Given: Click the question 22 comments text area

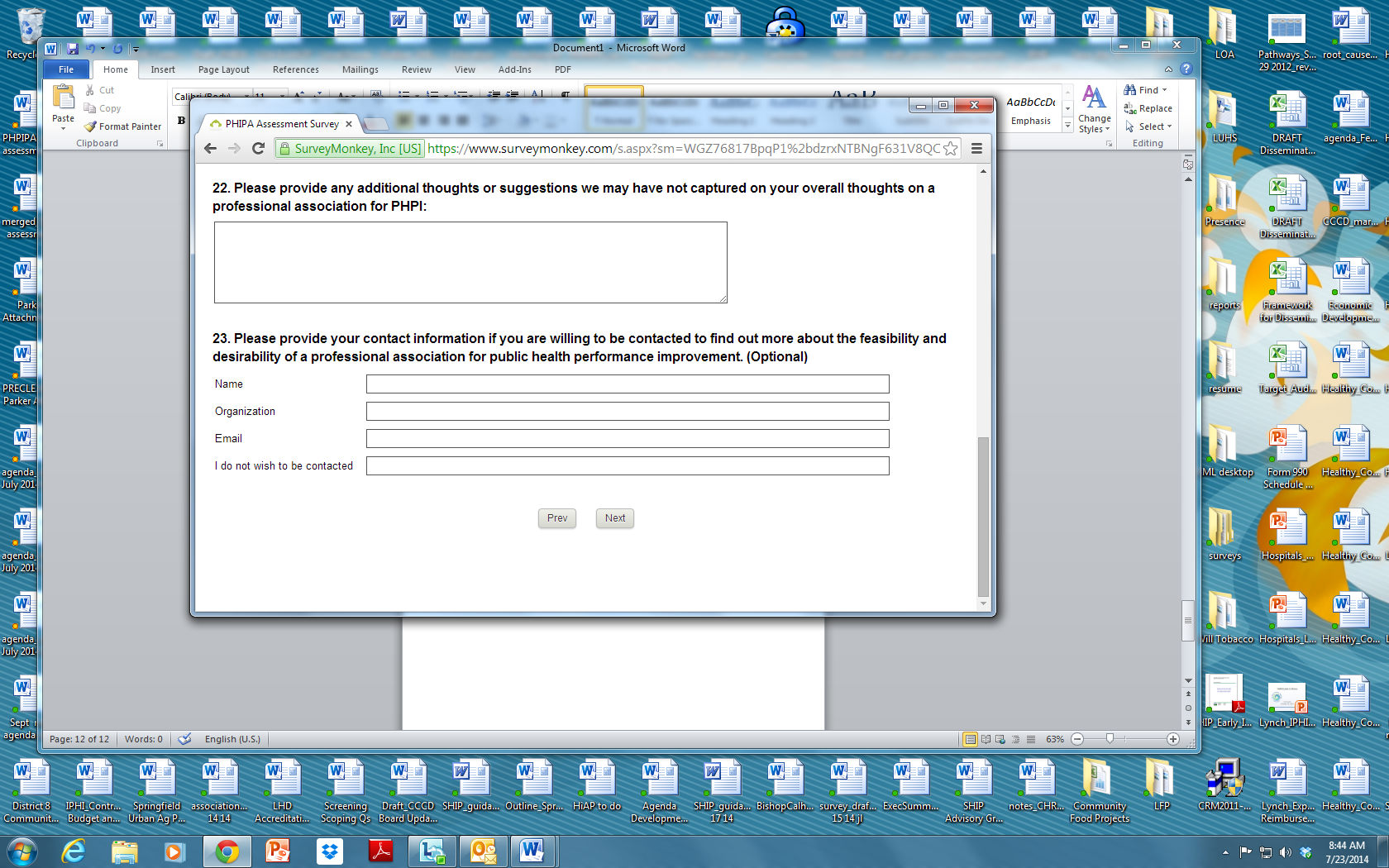Looking at the screenshot, I should 470,262.
